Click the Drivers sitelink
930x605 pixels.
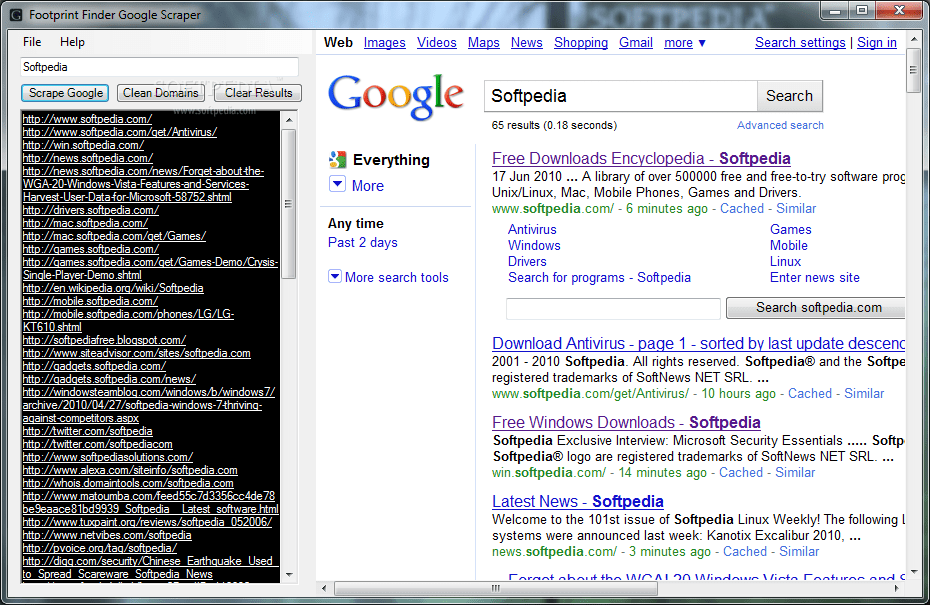[x=527, y=262]
